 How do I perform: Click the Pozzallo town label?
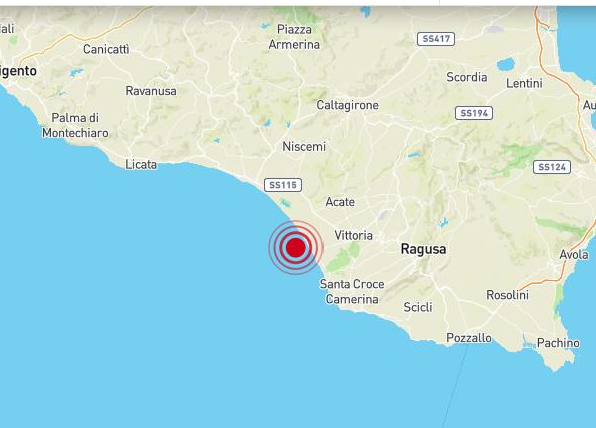[x=469, y=338]
